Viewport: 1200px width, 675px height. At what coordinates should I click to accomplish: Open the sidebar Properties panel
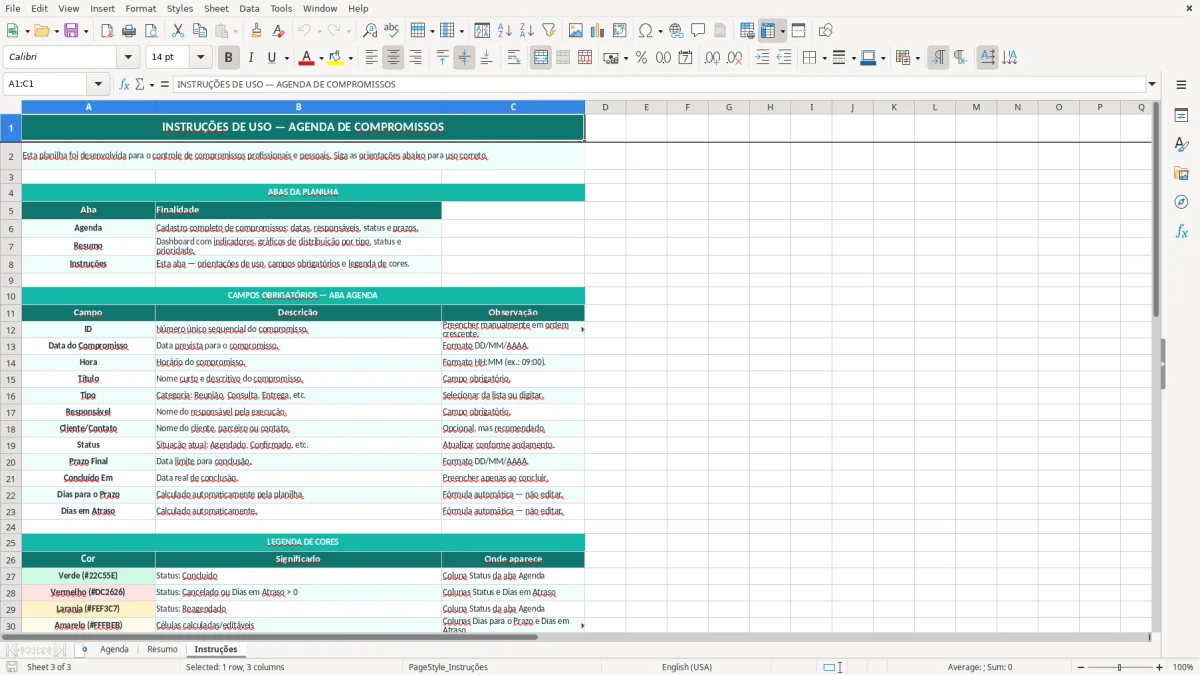tap(1181, 116)
